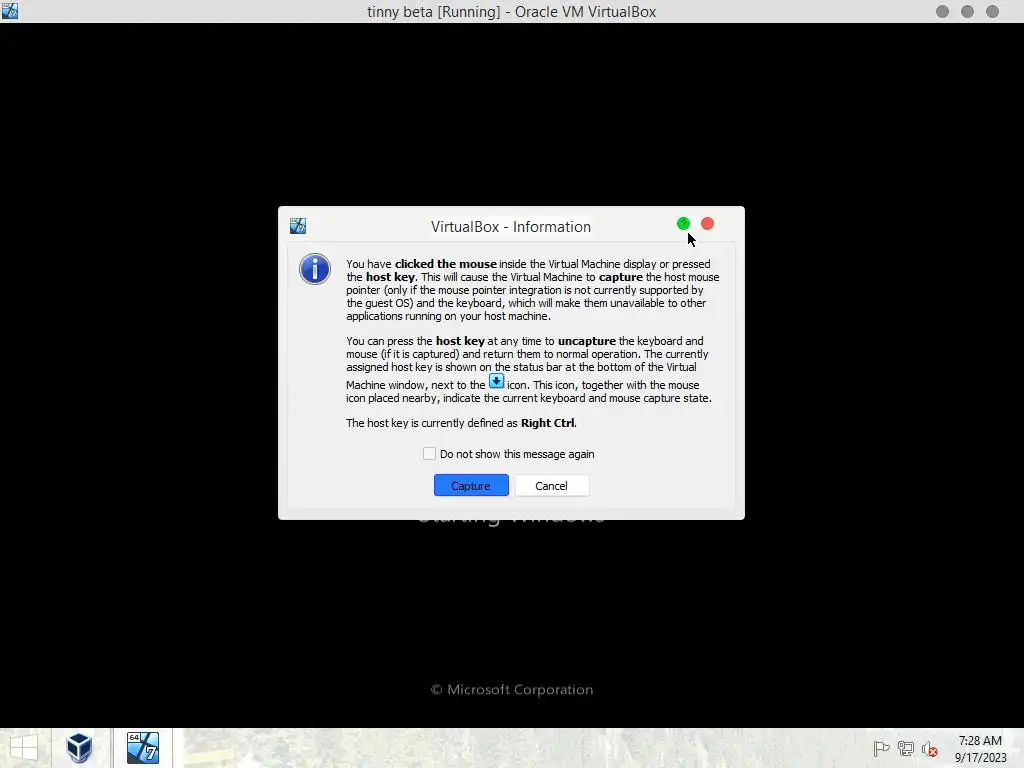Click the VirtualBox icon in dialog title bar
The image size is (1024, 768).
pos(298,226)
